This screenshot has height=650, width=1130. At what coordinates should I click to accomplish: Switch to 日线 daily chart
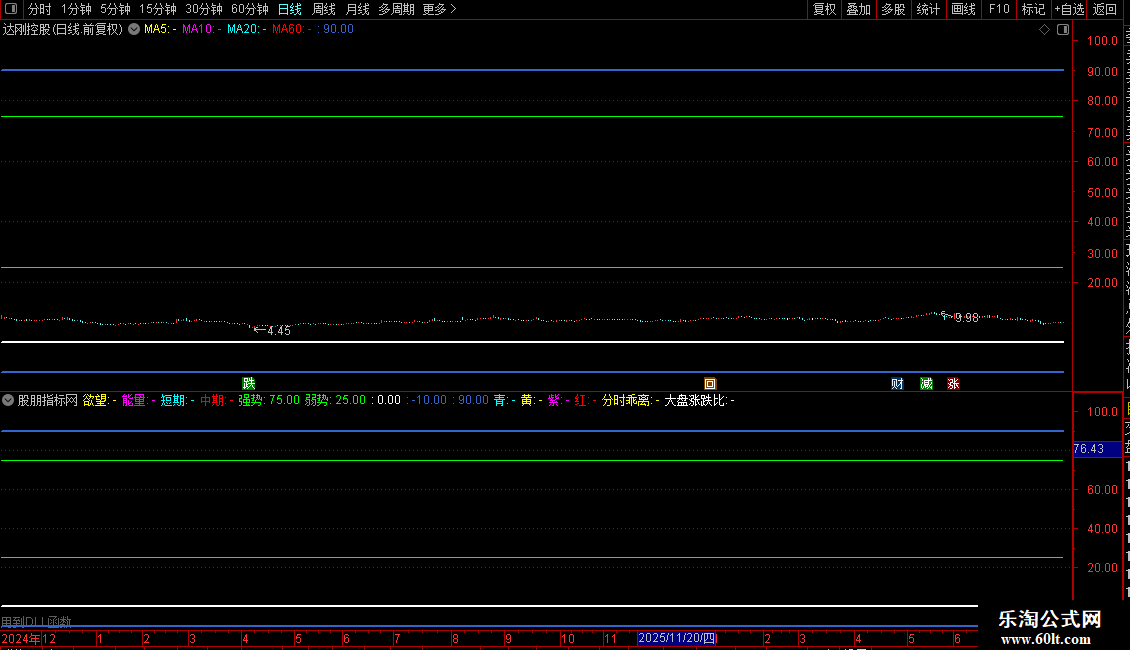tap(290, 9)
